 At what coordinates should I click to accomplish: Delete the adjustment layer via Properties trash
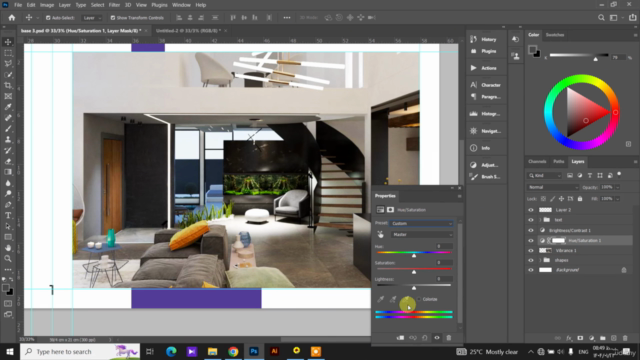click(x=449, y=338)
